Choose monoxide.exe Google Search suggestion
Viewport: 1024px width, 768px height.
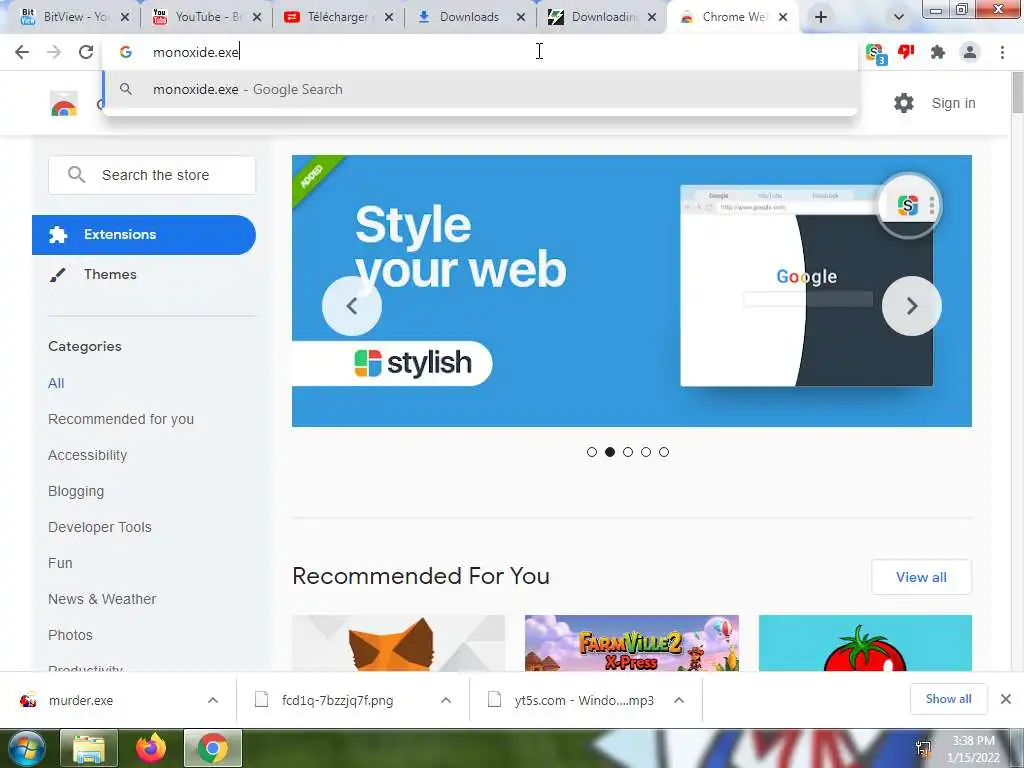click(x=480, y=89)
